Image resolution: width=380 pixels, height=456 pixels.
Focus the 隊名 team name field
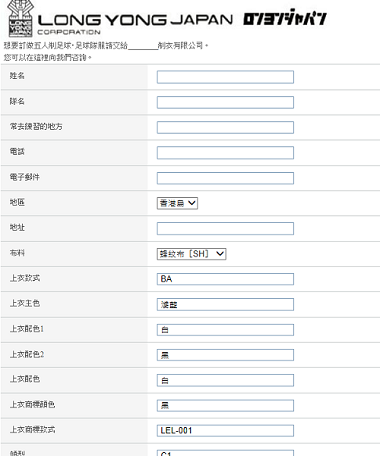[x=225, y=102]
